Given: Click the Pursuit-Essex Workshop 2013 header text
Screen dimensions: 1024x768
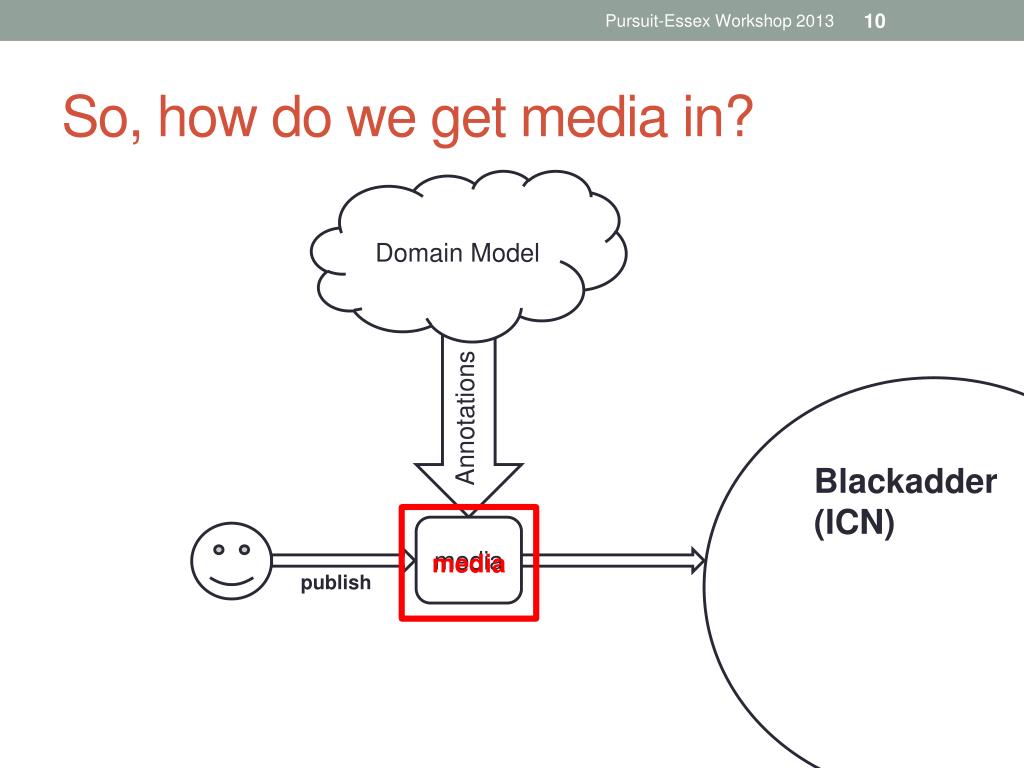Looking at the screenshot, I should 719,21.
